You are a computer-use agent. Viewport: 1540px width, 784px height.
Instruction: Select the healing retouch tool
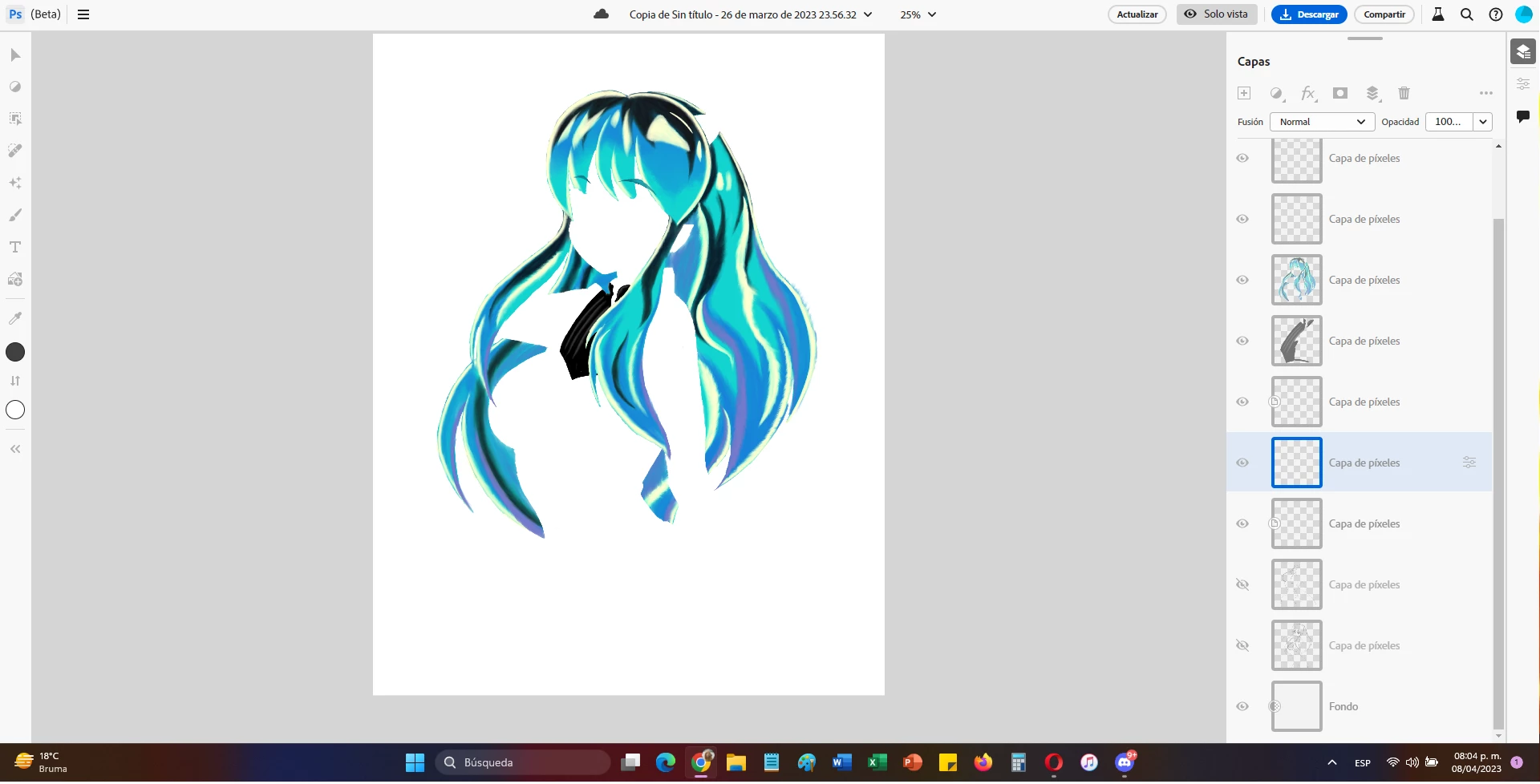click(x=15, y=151)
